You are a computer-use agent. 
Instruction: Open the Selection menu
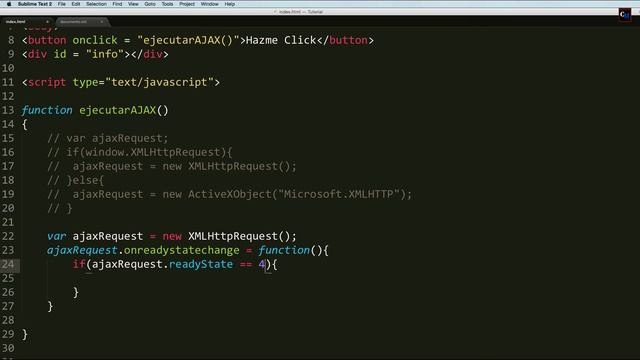(x=96, y=4)
